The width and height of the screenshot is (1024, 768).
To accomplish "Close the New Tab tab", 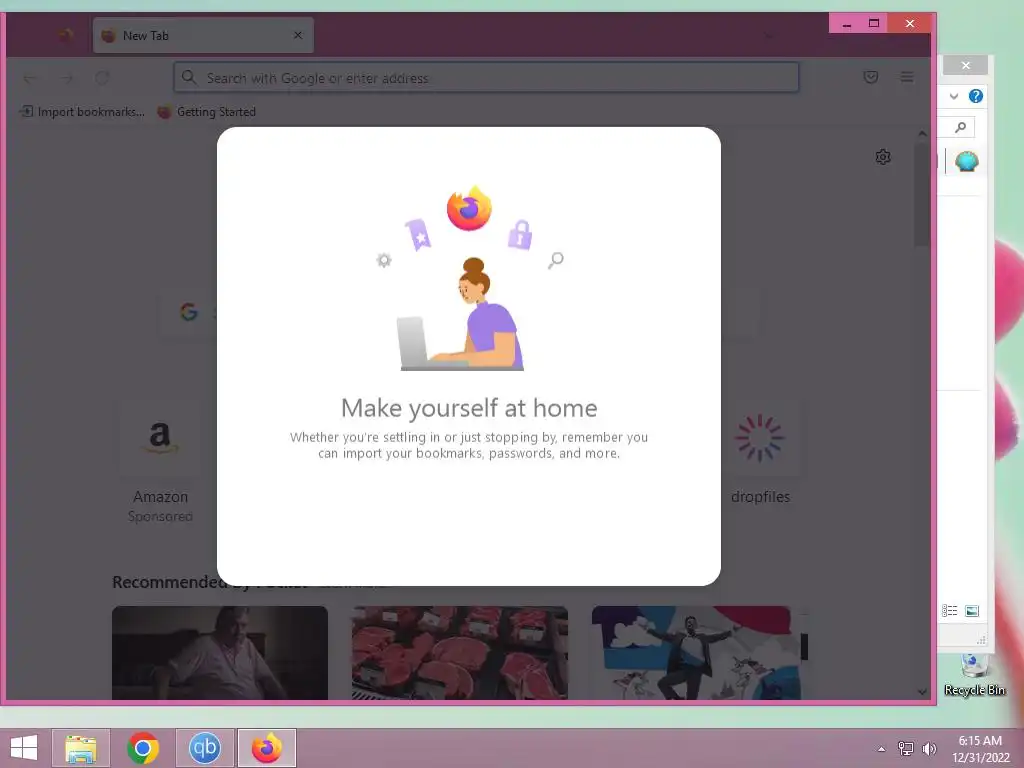I will 298,35.
